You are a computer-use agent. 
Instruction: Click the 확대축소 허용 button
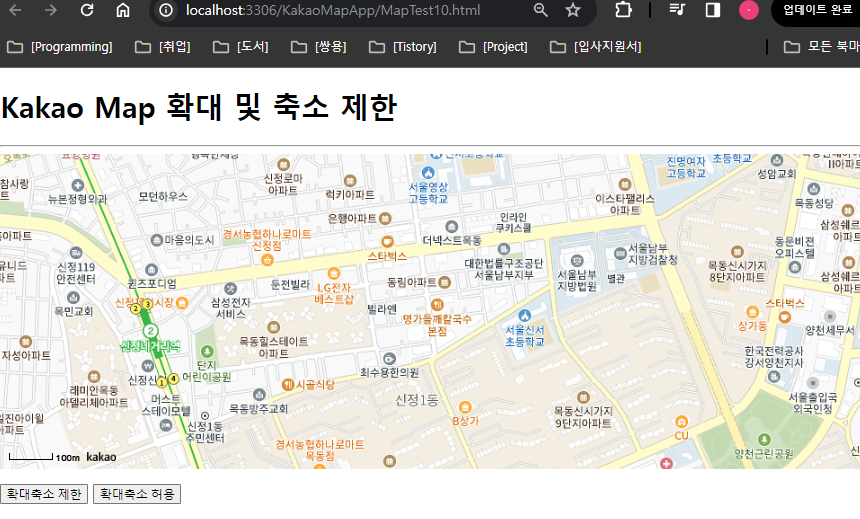tap(137, 494)
